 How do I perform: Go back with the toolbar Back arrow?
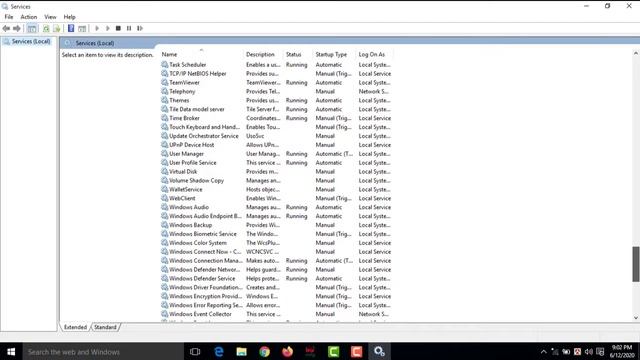coord(6,28)
